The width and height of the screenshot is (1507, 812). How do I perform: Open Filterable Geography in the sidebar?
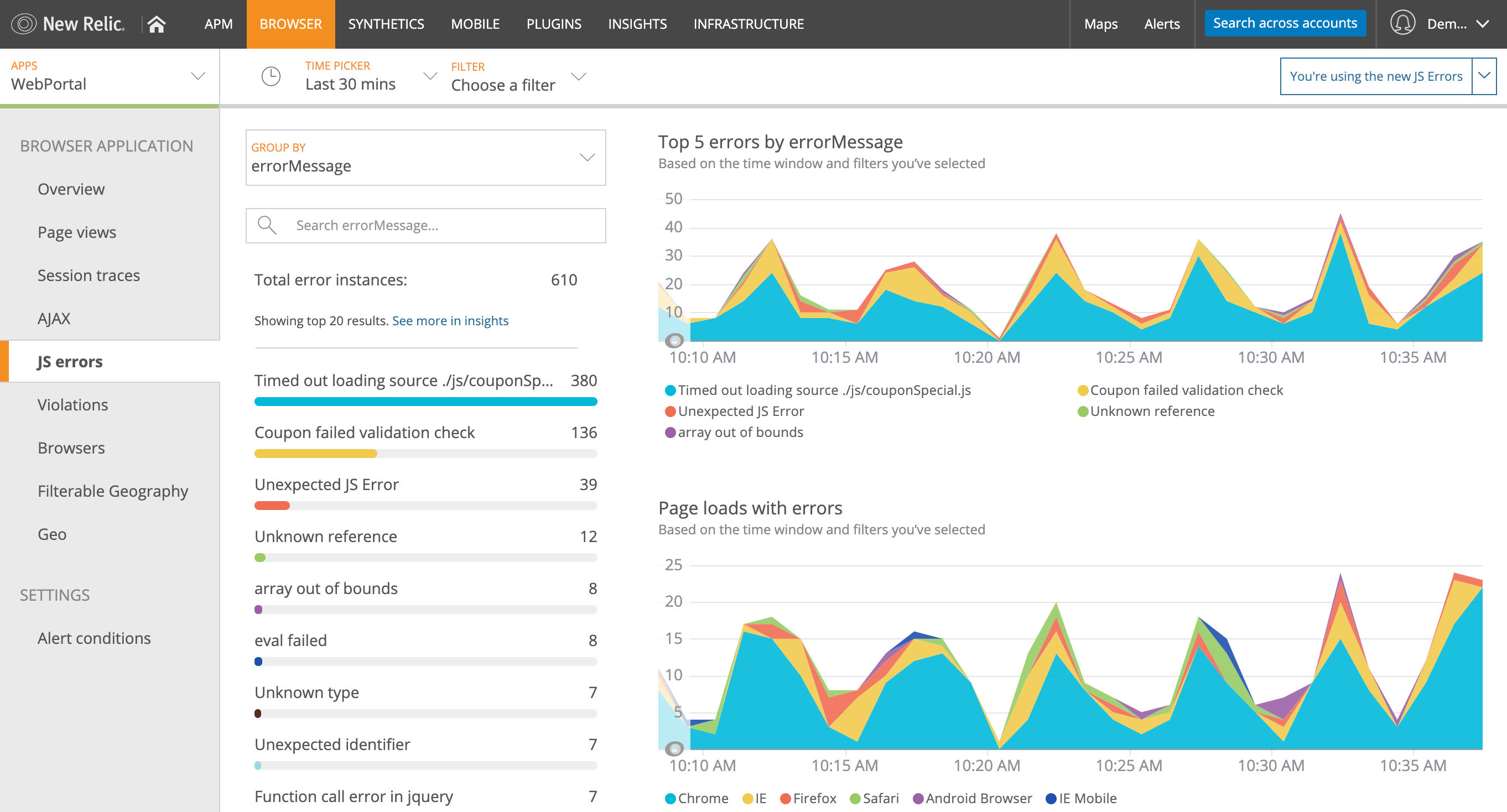coord(112,491)
